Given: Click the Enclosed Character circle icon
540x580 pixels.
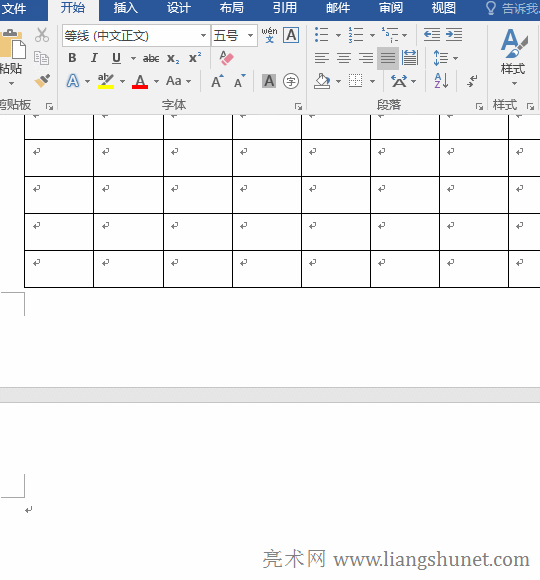Looking at the screenshot, I should tap(291, 81).
